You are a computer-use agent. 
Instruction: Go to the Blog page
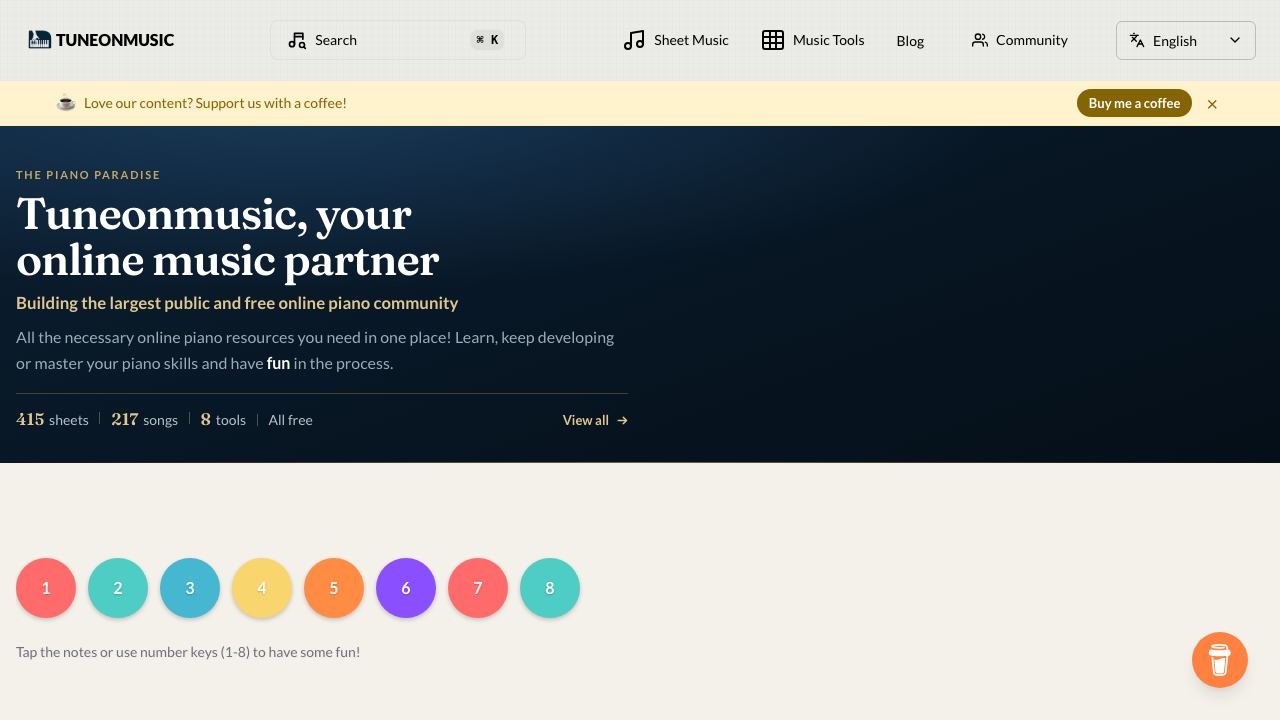pos(910,41)
